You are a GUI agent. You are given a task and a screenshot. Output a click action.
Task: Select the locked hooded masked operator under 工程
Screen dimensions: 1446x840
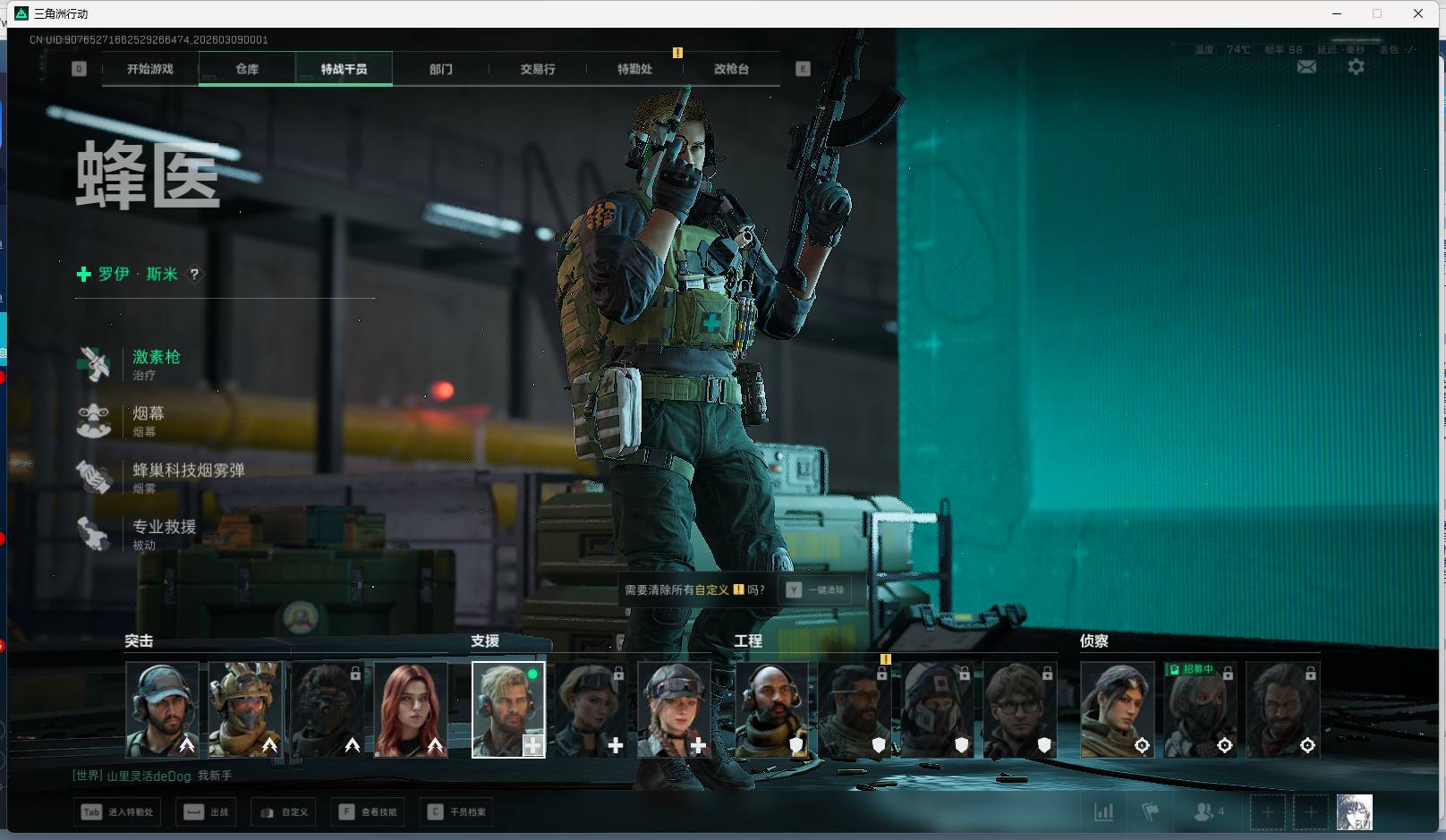(937, 709)
